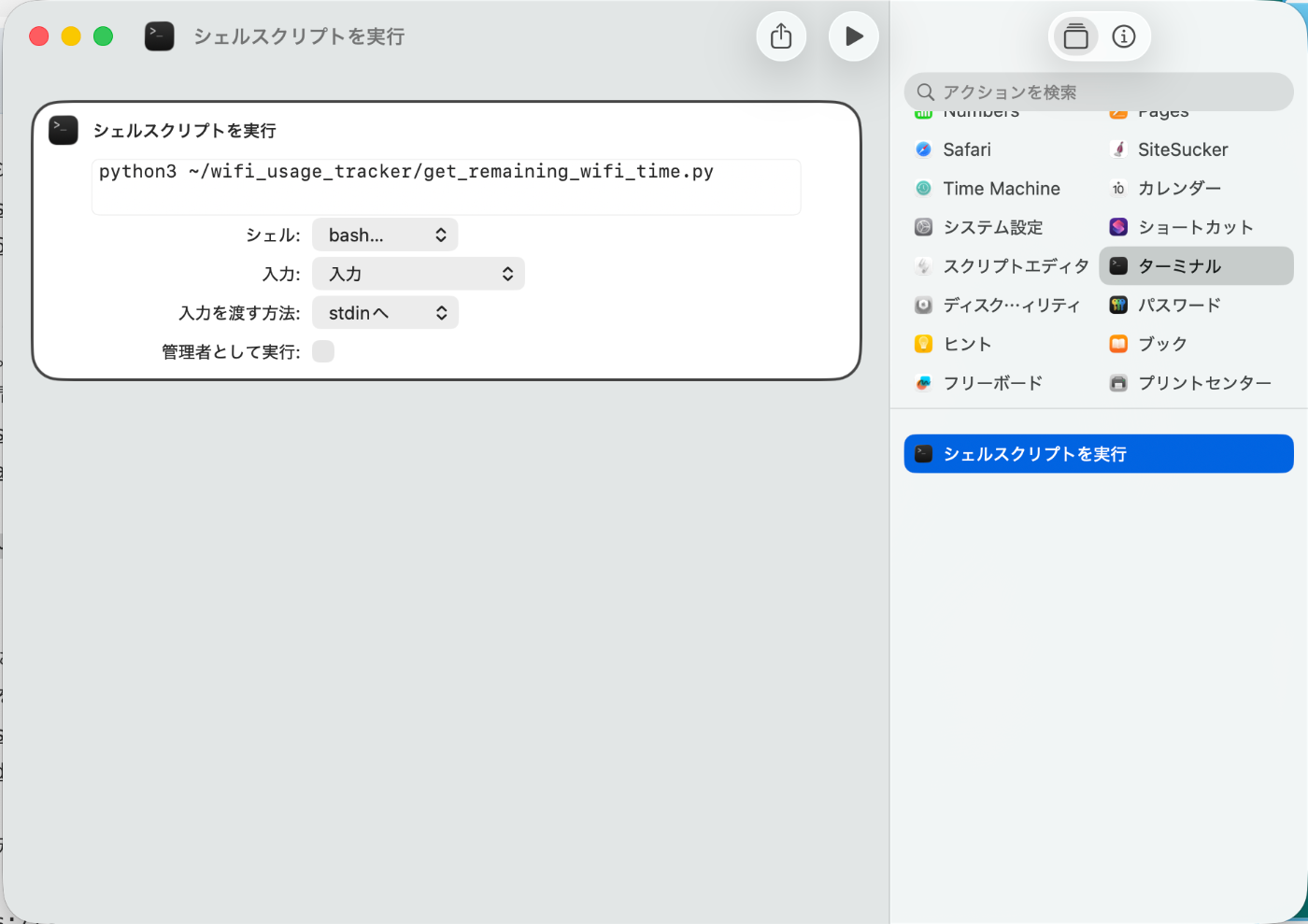The height and width of the screenshot is (924, 1308).
Task: Choose Time Machine label in app list
Action: click(x=1002, y=189)
